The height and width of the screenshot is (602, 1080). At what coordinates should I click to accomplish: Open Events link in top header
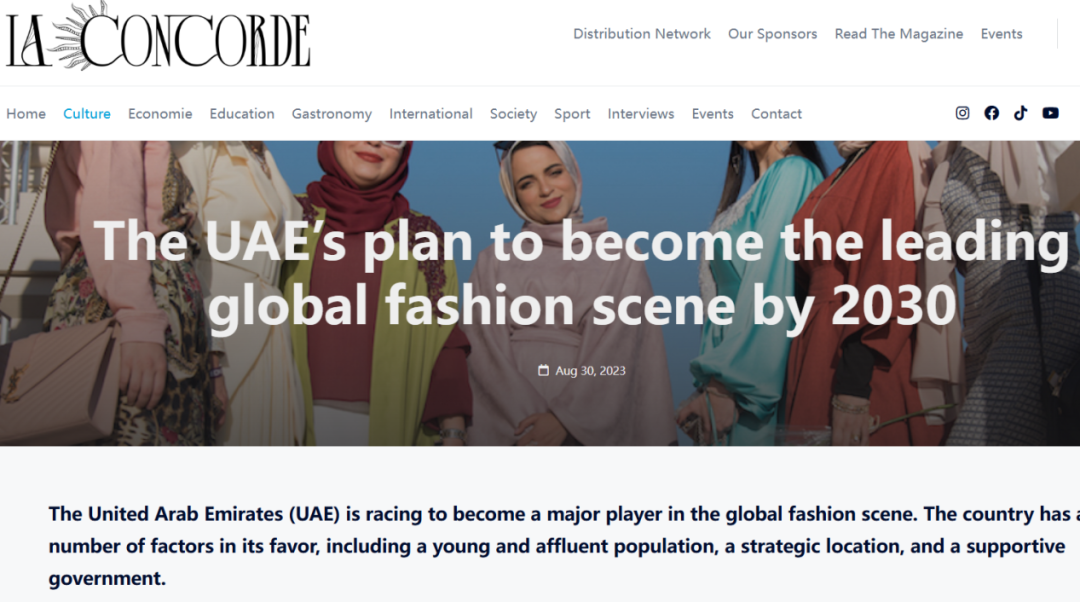click(1001, 34)
